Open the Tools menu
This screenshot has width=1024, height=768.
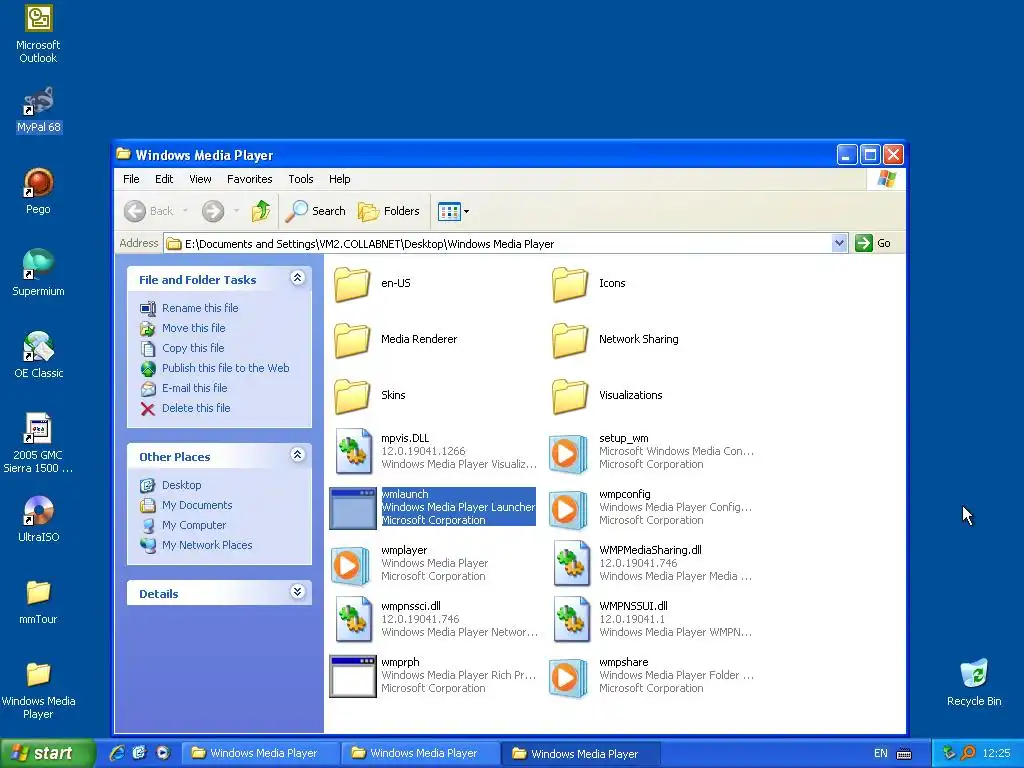[300, 179]
